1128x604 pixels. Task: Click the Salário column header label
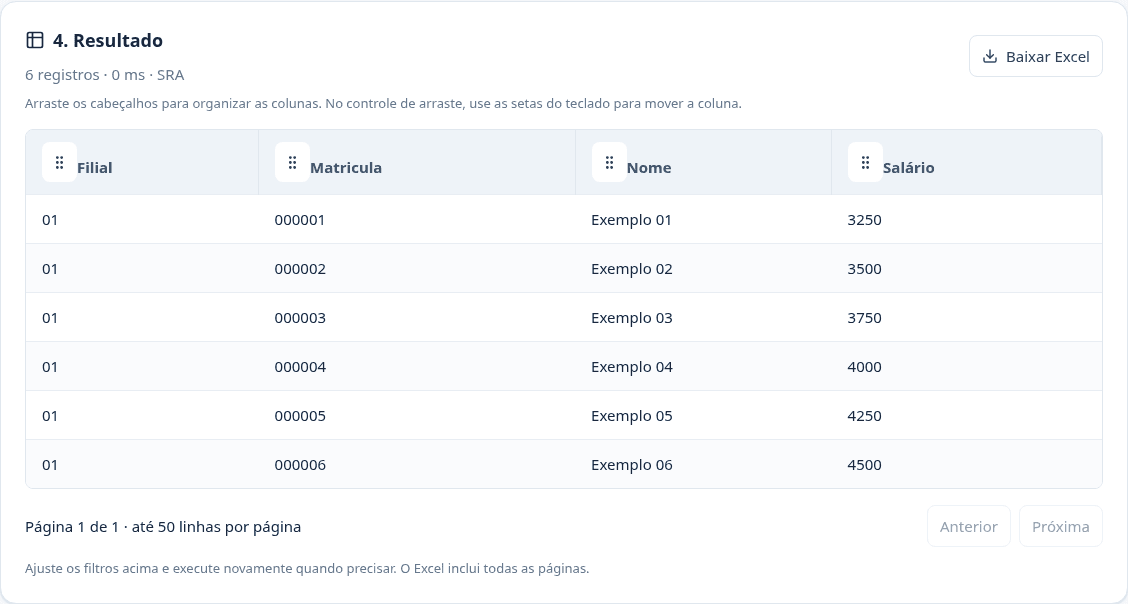[909, 168]
